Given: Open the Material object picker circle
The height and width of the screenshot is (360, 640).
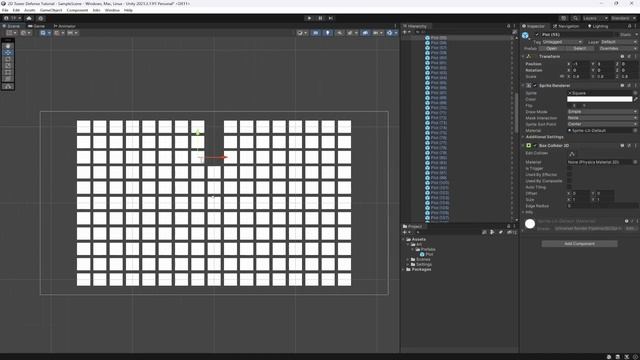Looking at the screenshot, I should click(x=636, y=131).
